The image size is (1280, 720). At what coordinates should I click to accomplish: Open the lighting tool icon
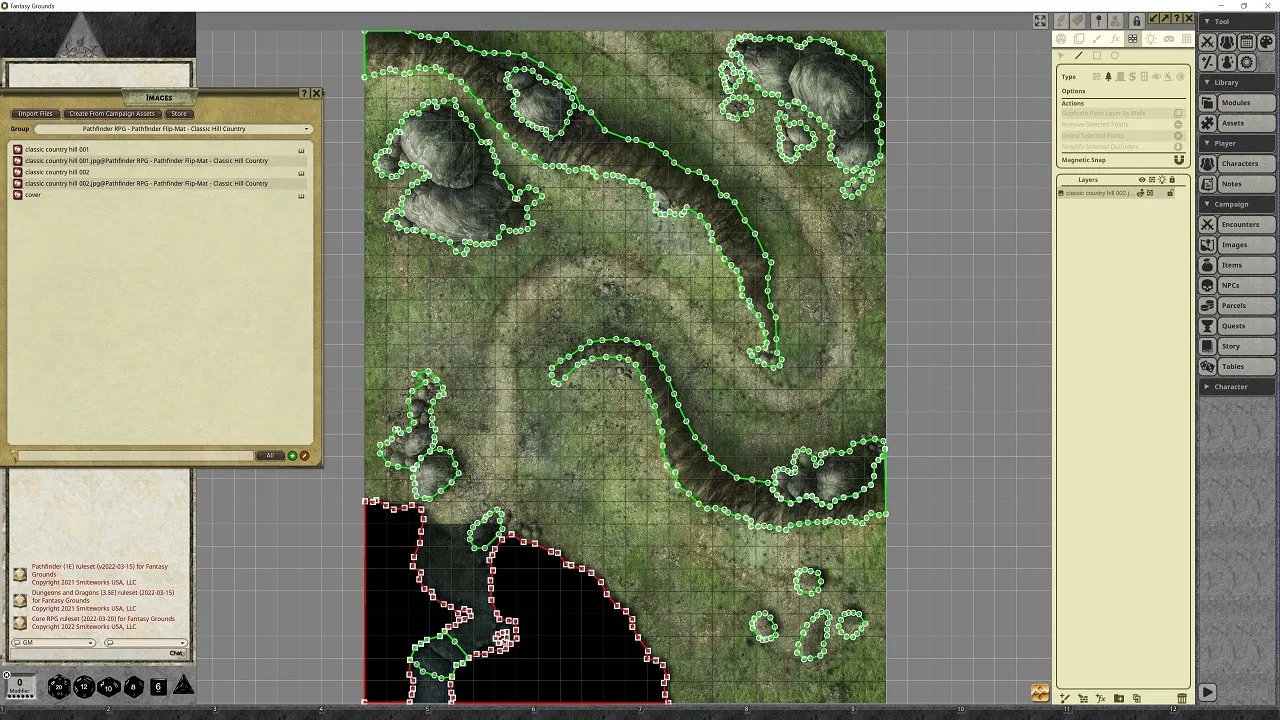1150,38
